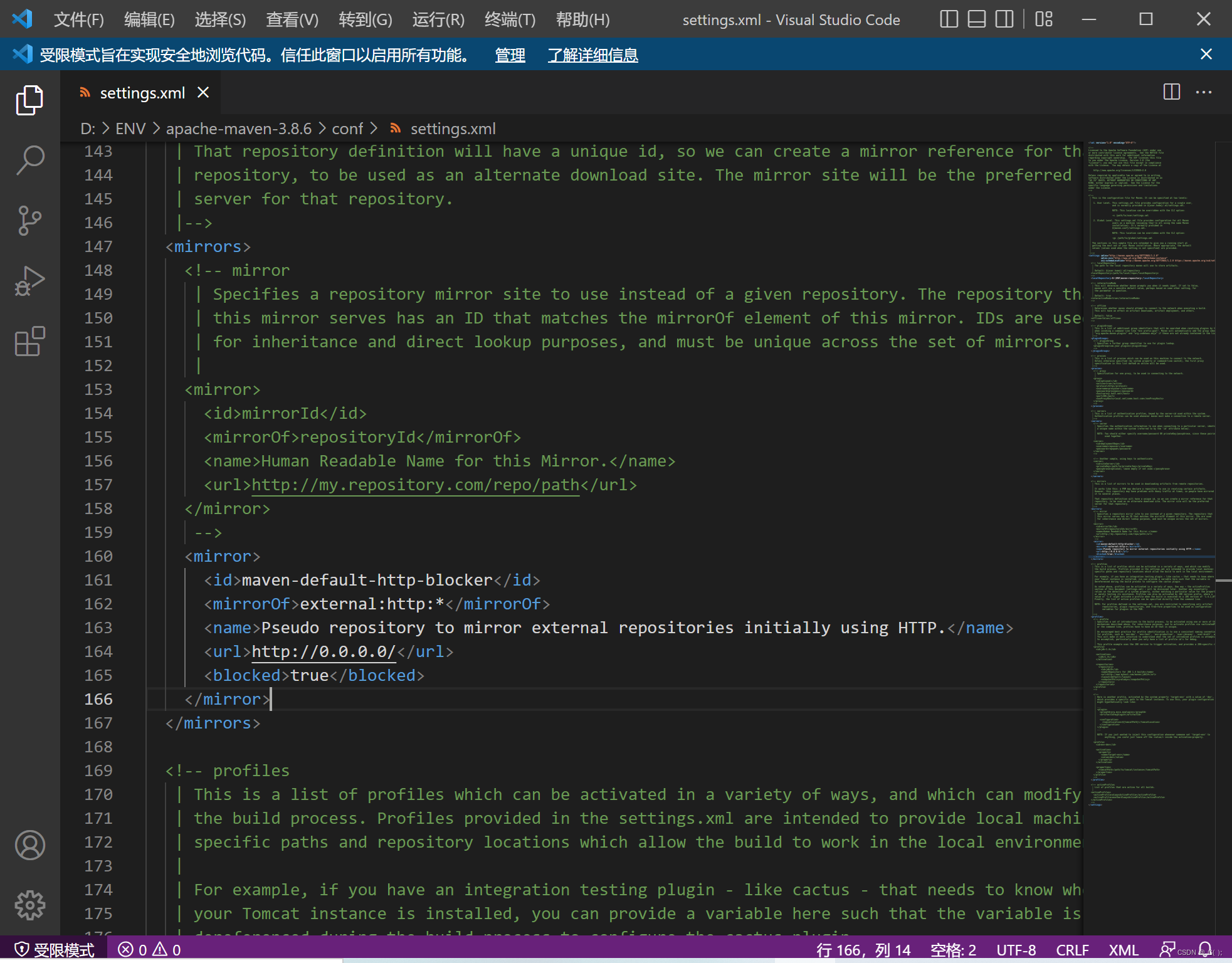
Task: Open the Explorer view in activity bar
Action: click(x=29, y=100)
